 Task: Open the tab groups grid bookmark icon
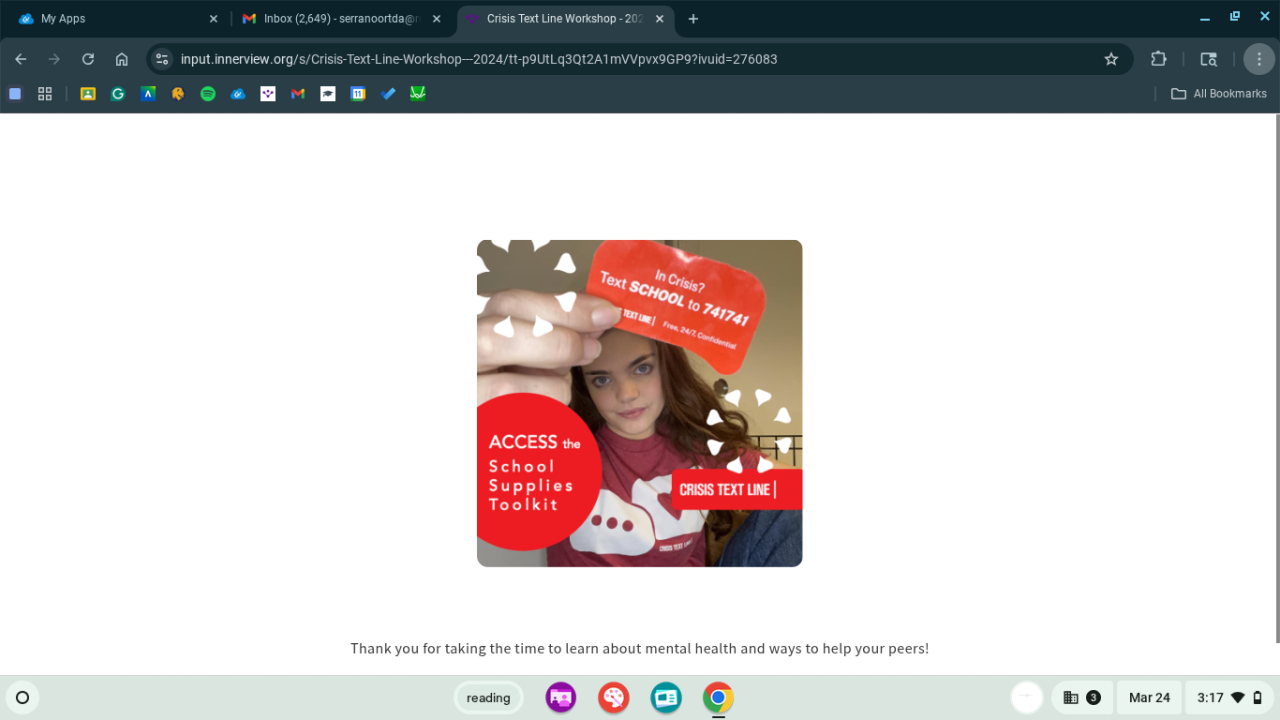(45, 94)
